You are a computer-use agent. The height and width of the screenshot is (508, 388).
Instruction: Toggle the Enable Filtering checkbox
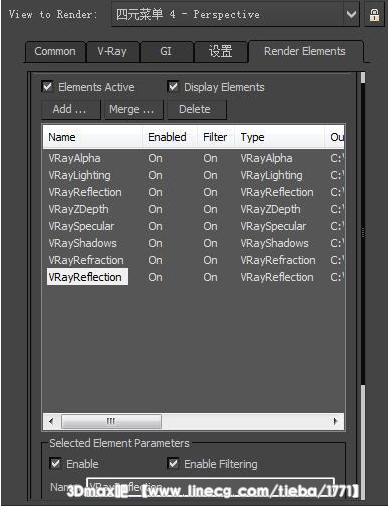point(173,464)
